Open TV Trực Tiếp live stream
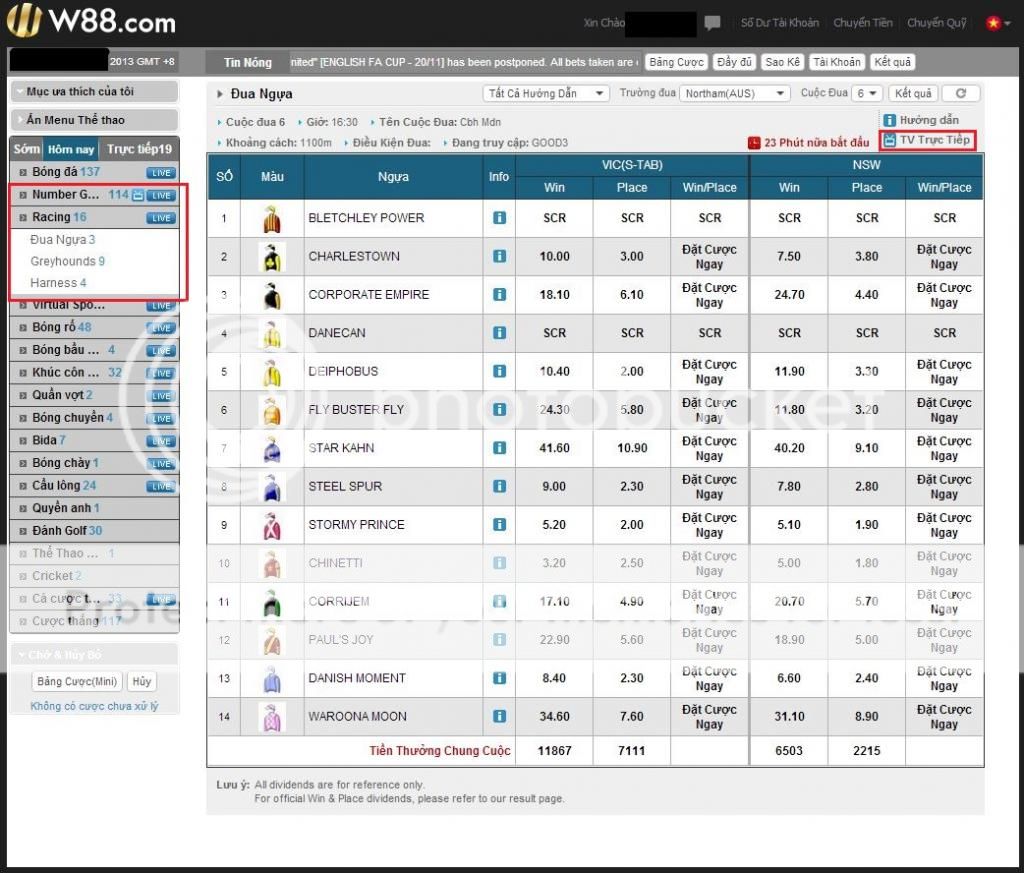The width and height of the screenshot is (1024, 873). click(x=927, y=140)
